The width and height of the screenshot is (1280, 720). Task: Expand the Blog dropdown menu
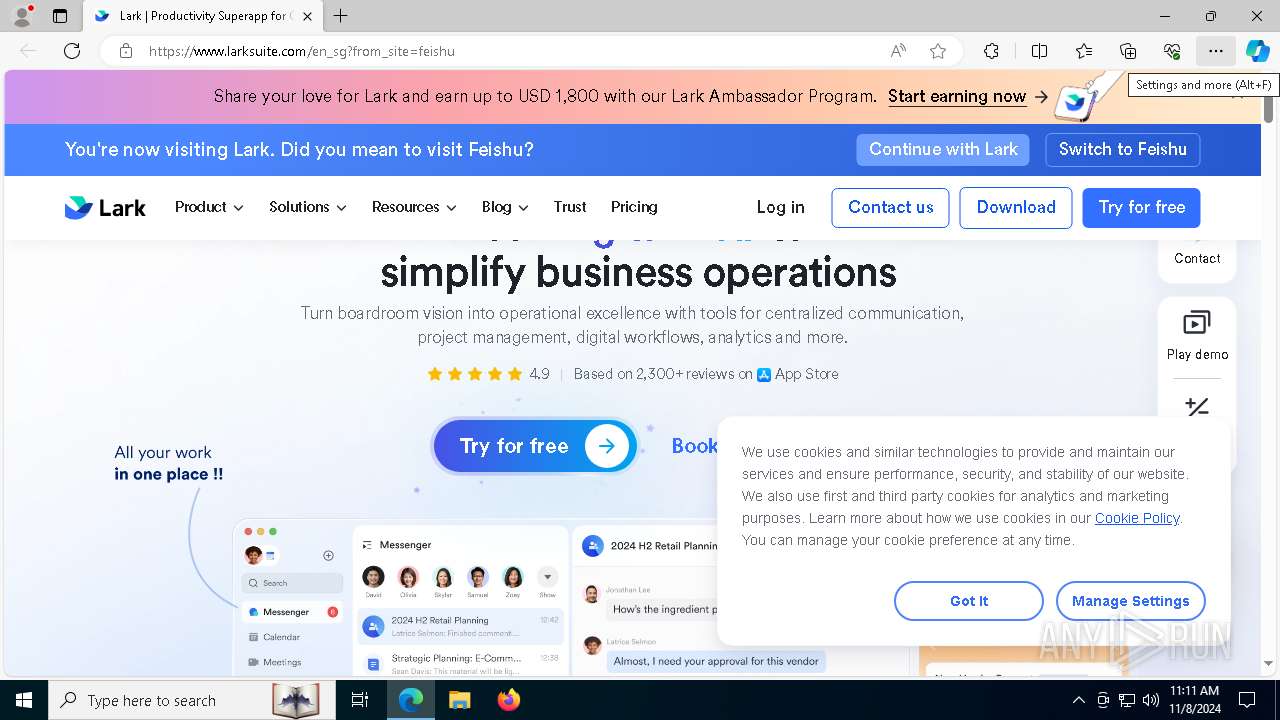click(505, 207)
